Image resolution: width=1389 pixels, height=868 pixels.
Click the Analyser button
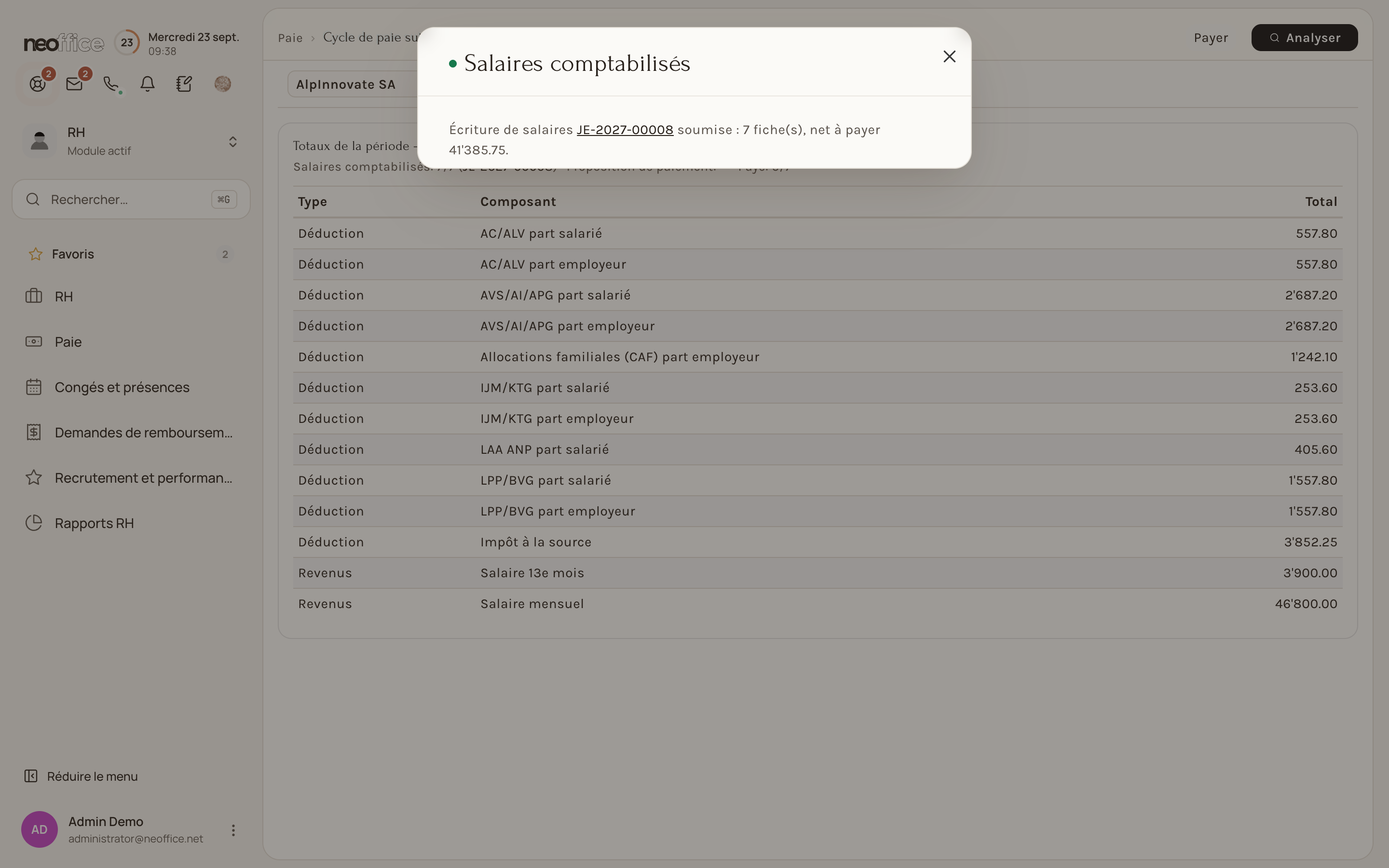tap(1304, 38)
